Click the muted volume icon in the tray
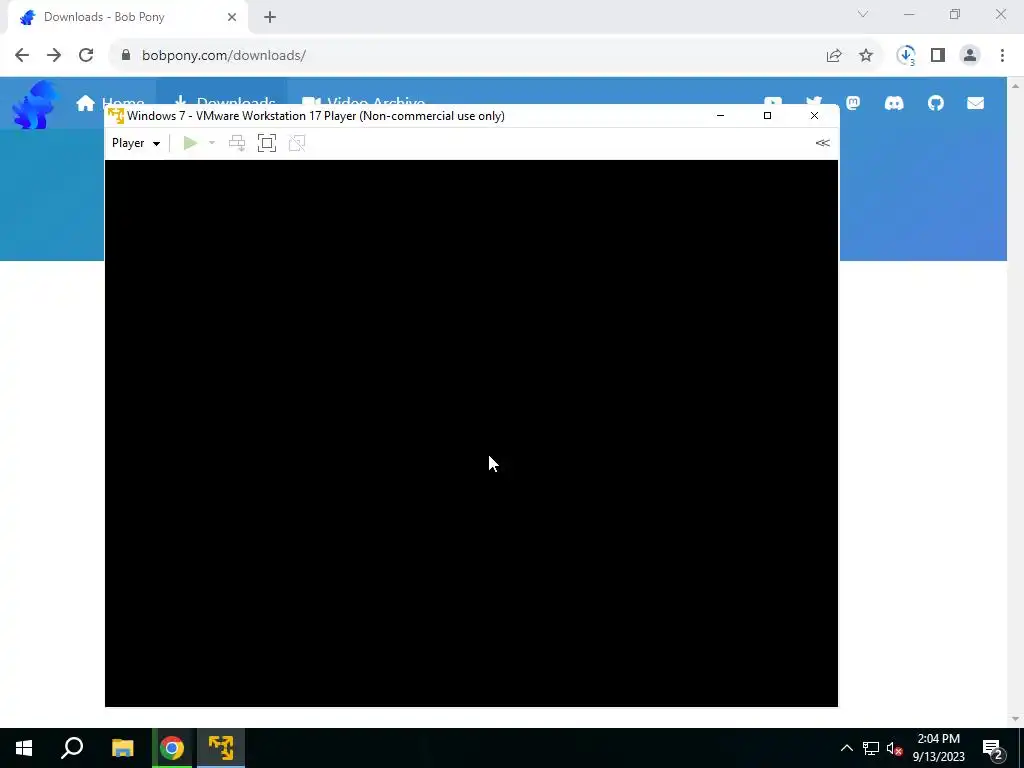The width and height of the screenshot is (1024, 768). 895,748
